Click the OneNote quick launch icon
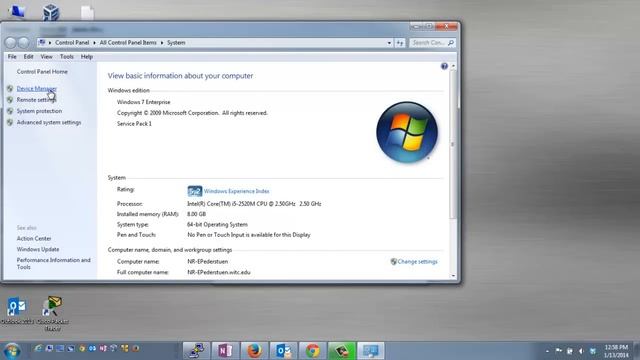Viewport: 640px width, 360px height. (x=103, y=348)
